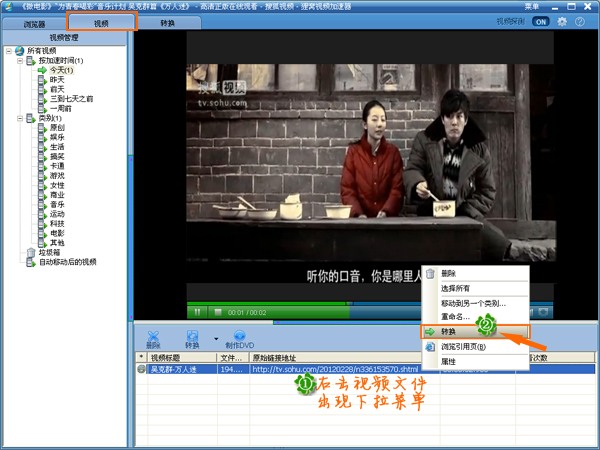This screenshot has width=600, height=450.
Task: Toggle fullscreen video button
Action: click(543, 312)
